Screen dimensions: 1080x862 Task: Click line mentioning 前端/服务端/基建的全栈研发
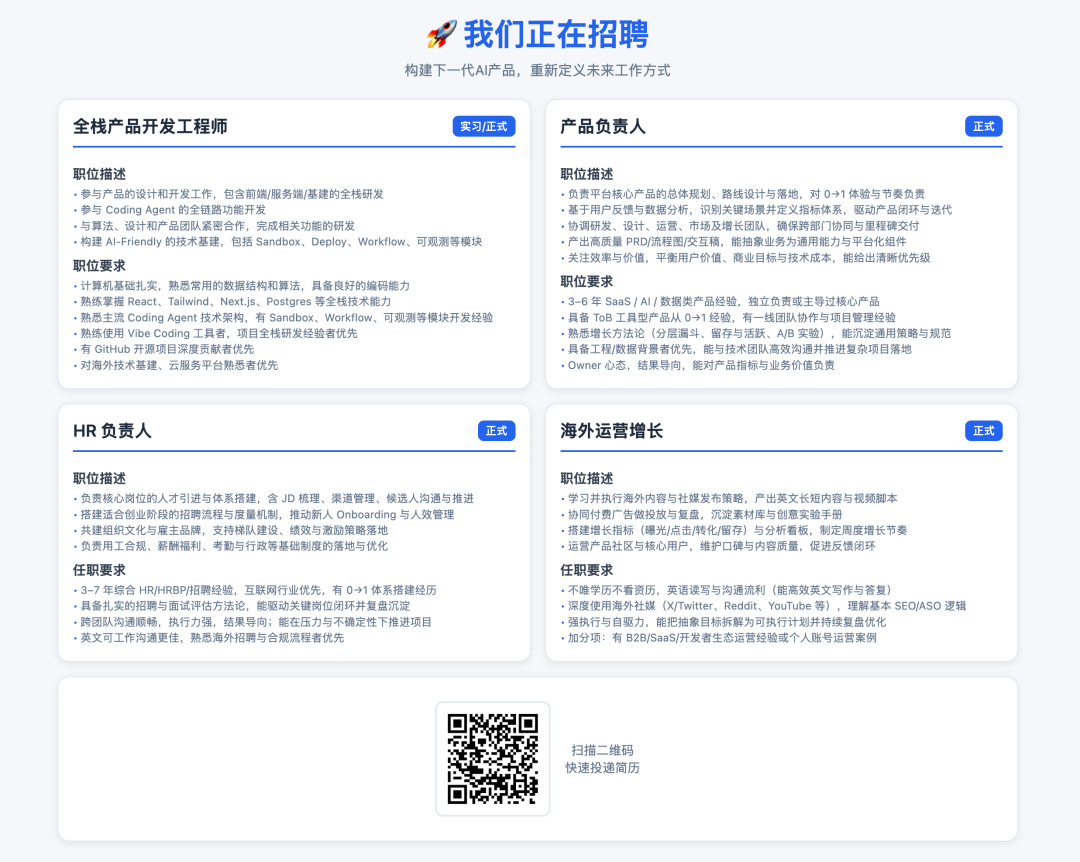point(232,194)
